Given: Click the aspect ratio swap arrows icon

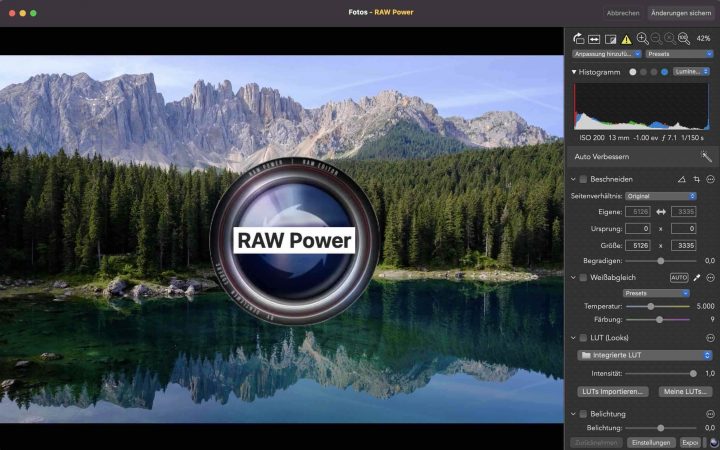Looking at the screenshot, I should coord(661,212).
